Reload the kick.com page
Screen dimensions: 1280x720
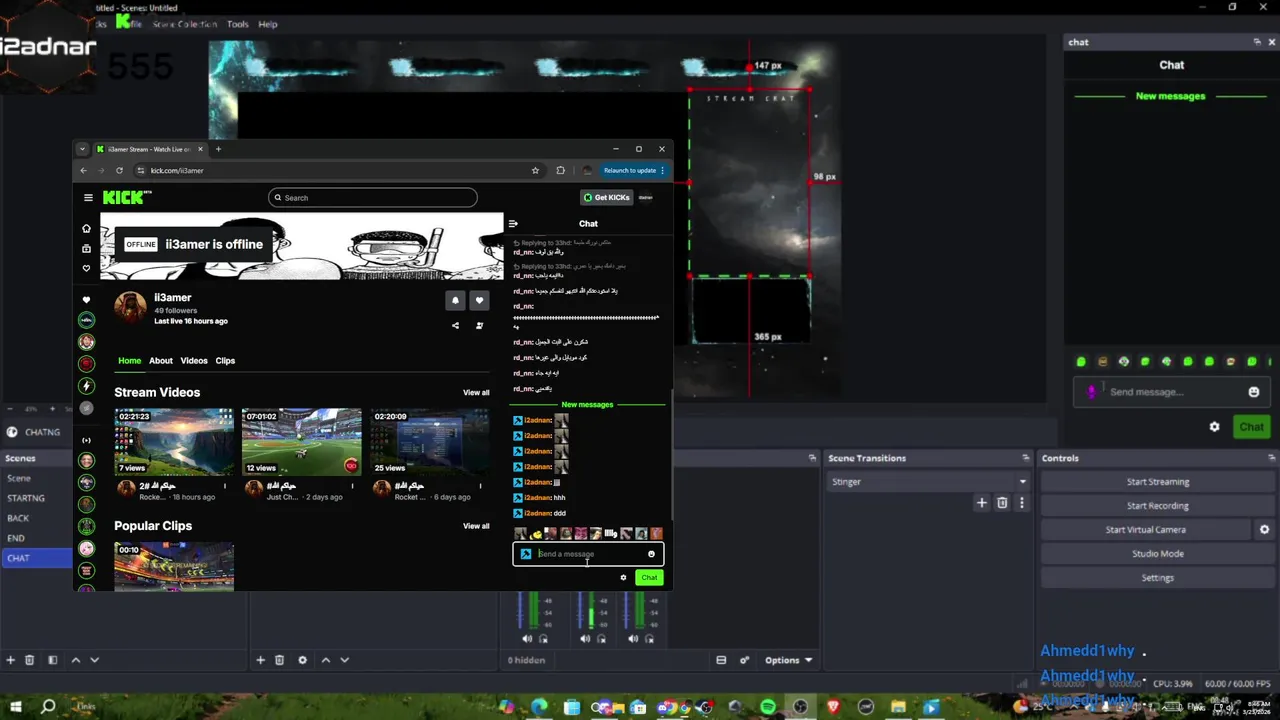click(x=119, y=170)
